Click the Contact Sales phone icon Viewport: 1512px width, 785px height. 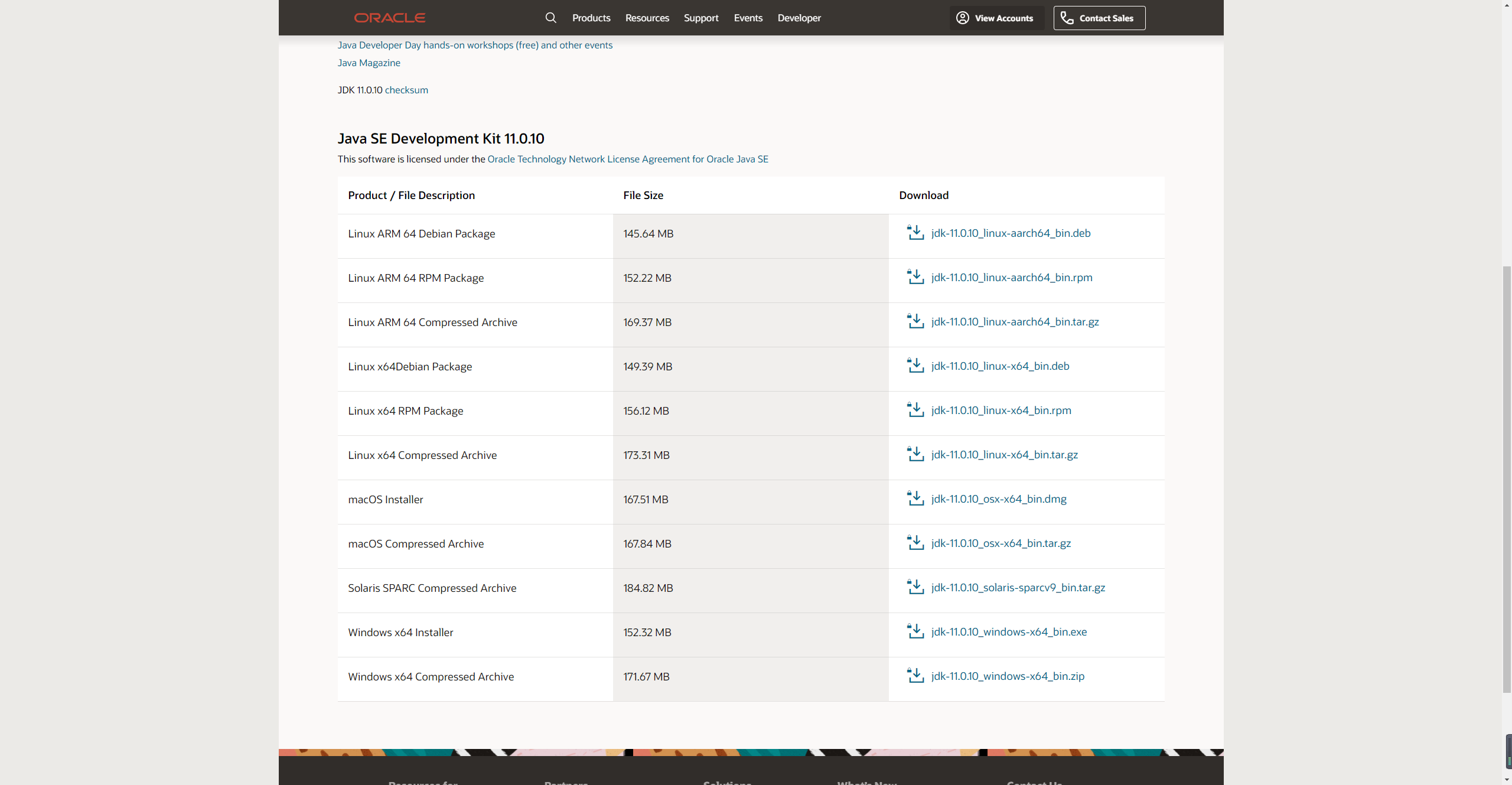click(x=1067, y=18)
